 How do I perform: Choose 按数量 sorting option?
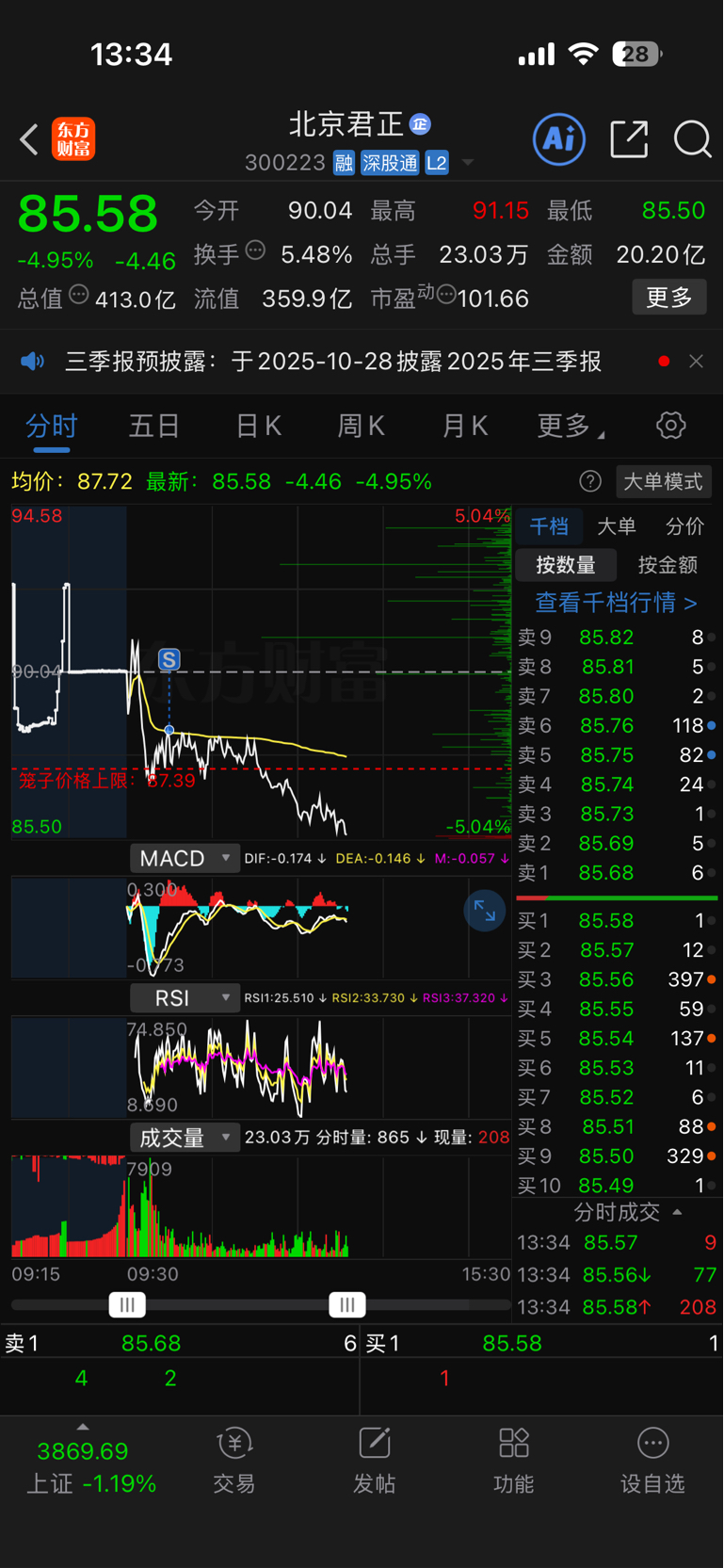click(x=566, y=565)
